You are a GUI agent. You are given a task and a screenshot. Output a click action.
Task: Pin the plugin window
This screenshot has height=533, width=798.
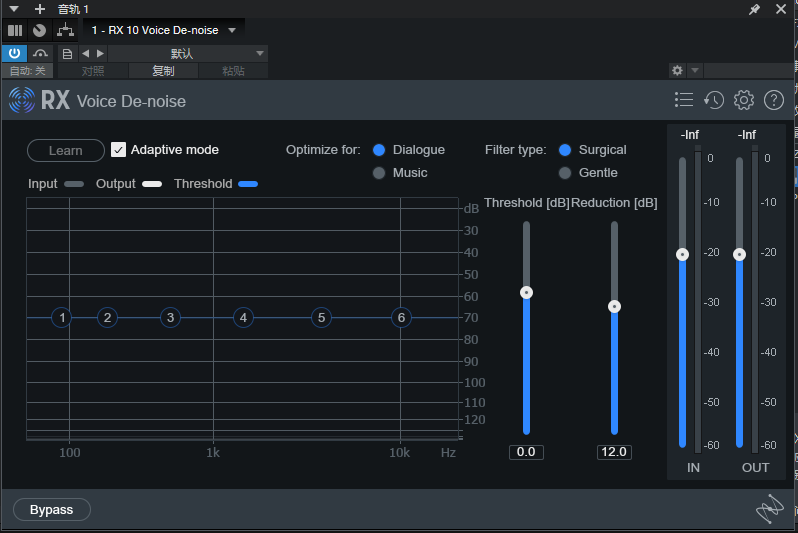click(x=754, y=9)
